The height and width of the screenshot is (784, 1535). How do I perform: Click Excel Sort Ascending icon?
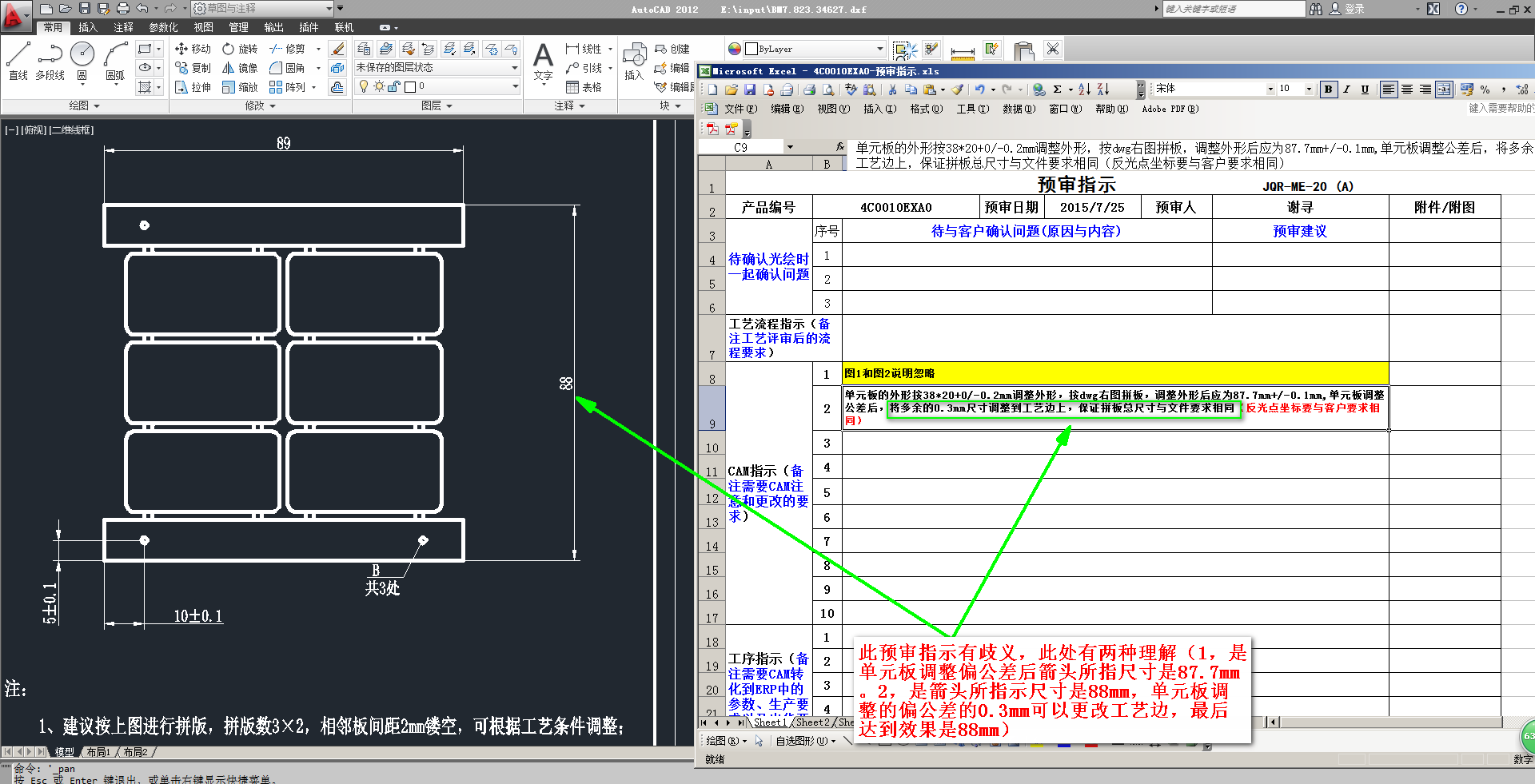pos(1084,90)
